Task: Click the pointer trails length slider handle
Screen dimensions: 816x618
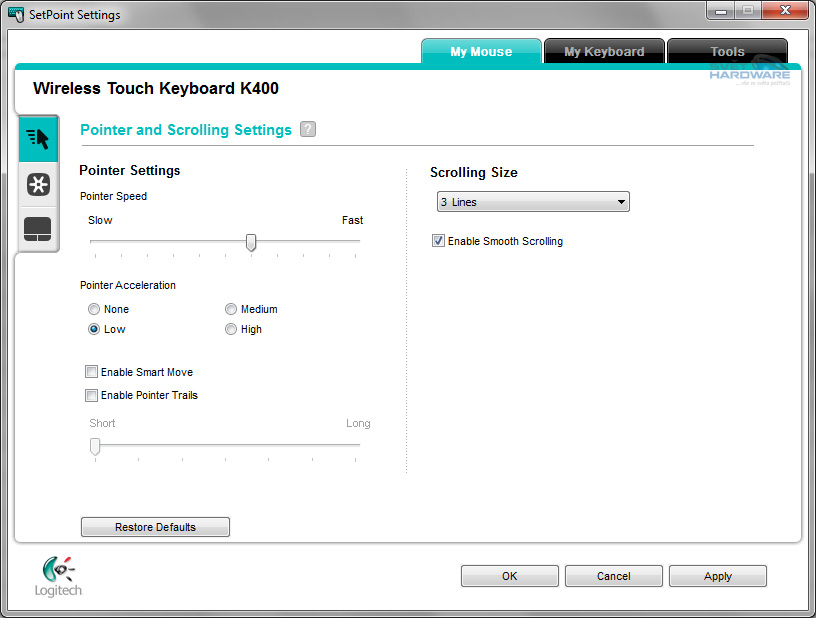Action: pyautogui.click(x=95, y=446)
